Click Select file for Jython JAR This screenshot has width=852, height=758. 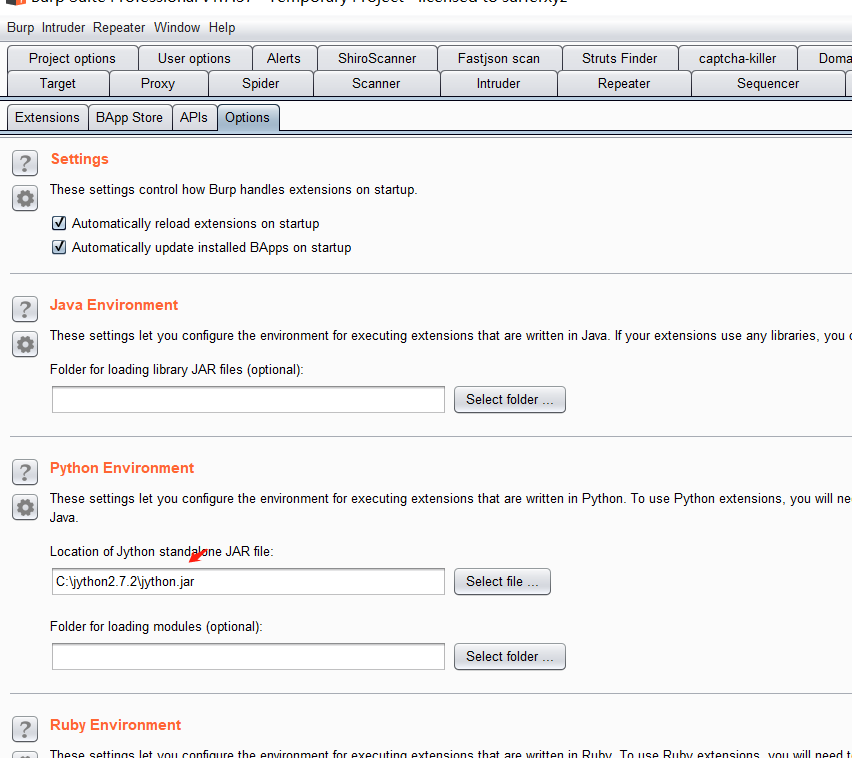[502, 582]
